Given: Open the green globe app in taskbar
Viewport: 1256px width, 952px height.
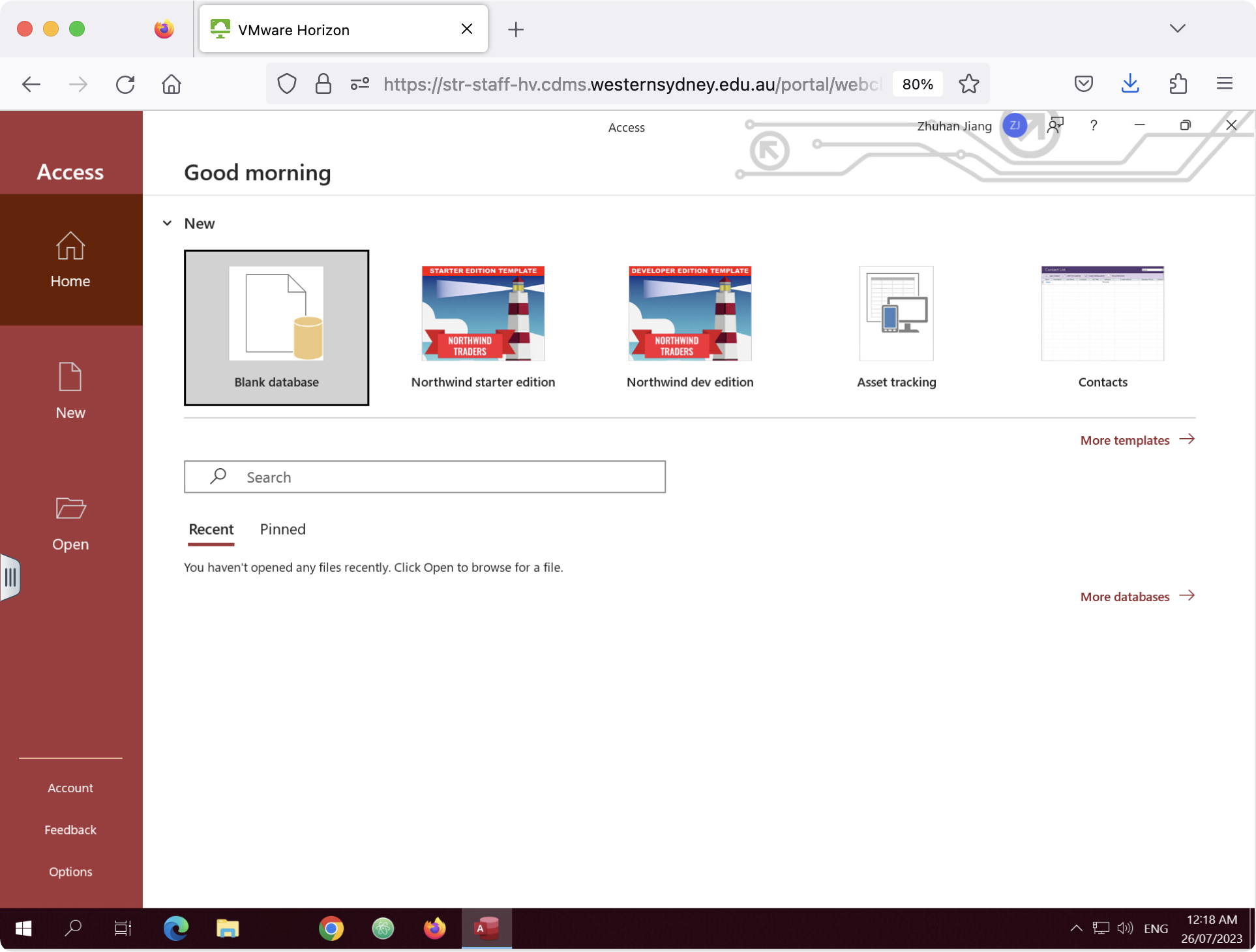Looking at the screenshot, I should click(x=383, y=928).
